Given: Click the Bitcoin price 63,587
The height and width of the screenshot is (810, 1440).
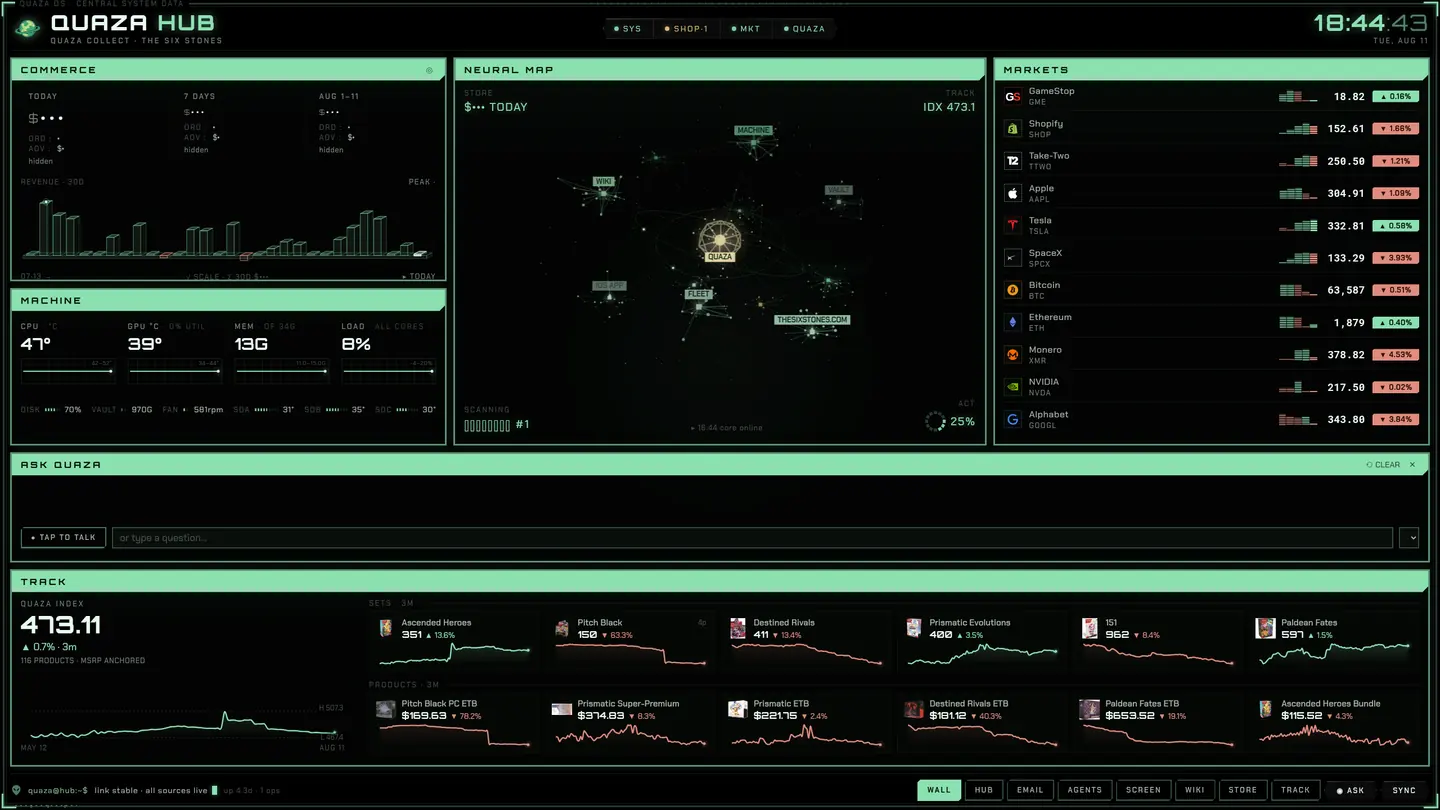Looking at the screenshot, I should point(1348,291).
